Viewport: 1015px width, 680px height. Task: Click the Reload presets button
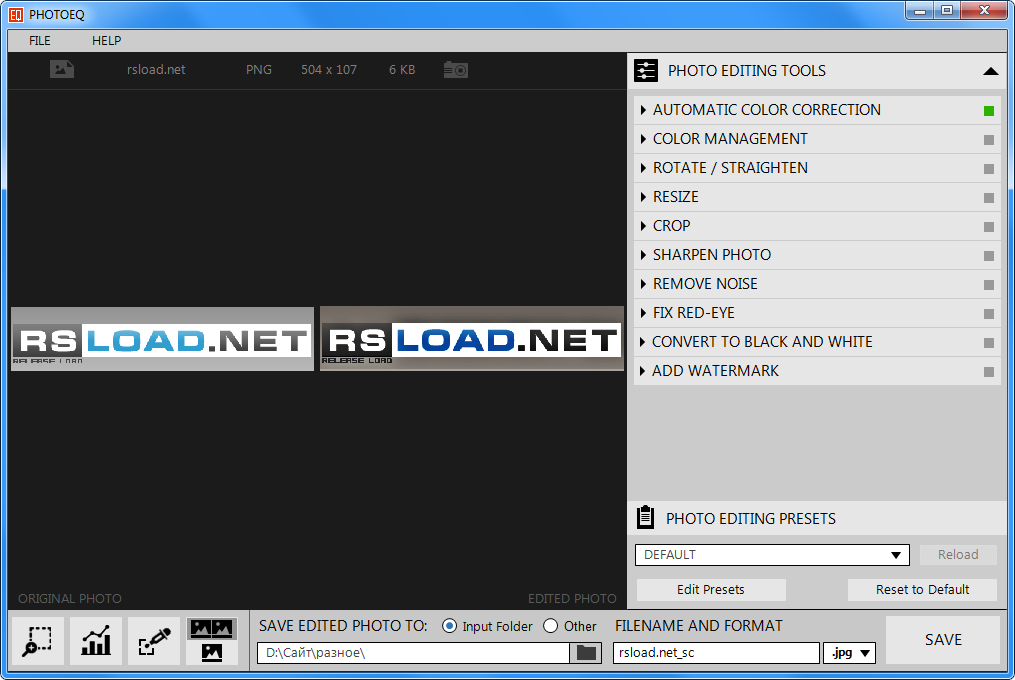tap(958, 554)
